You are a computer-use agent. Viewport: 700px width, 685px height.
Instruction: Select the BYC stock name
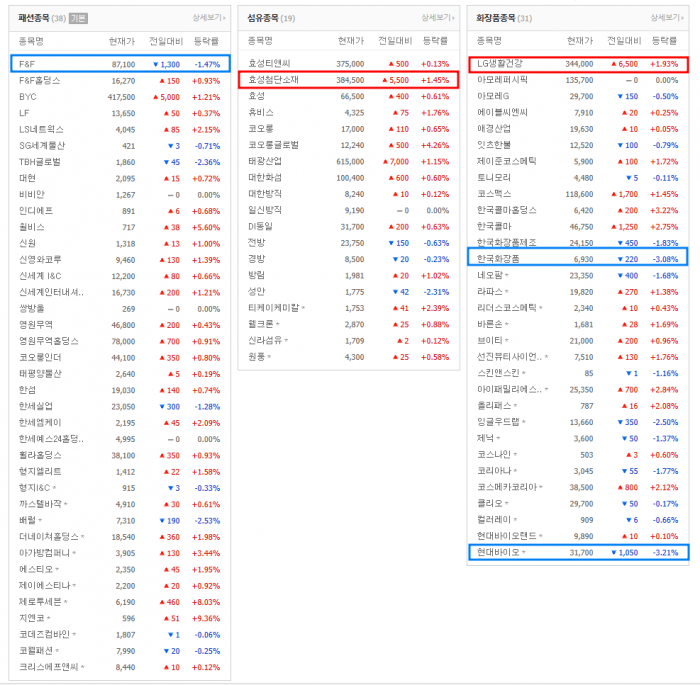coord(28,97)
